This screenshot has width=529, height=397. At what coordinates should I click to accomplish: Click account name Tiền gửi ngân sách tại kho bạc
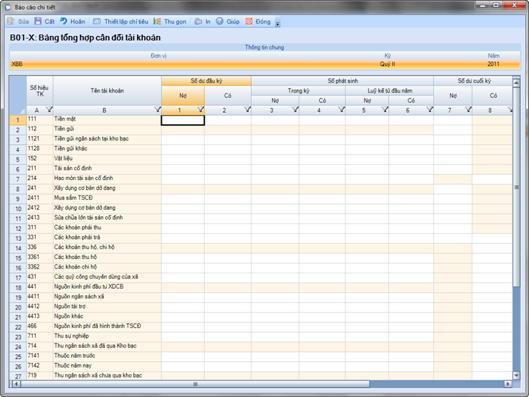click(x=91, y=138)
